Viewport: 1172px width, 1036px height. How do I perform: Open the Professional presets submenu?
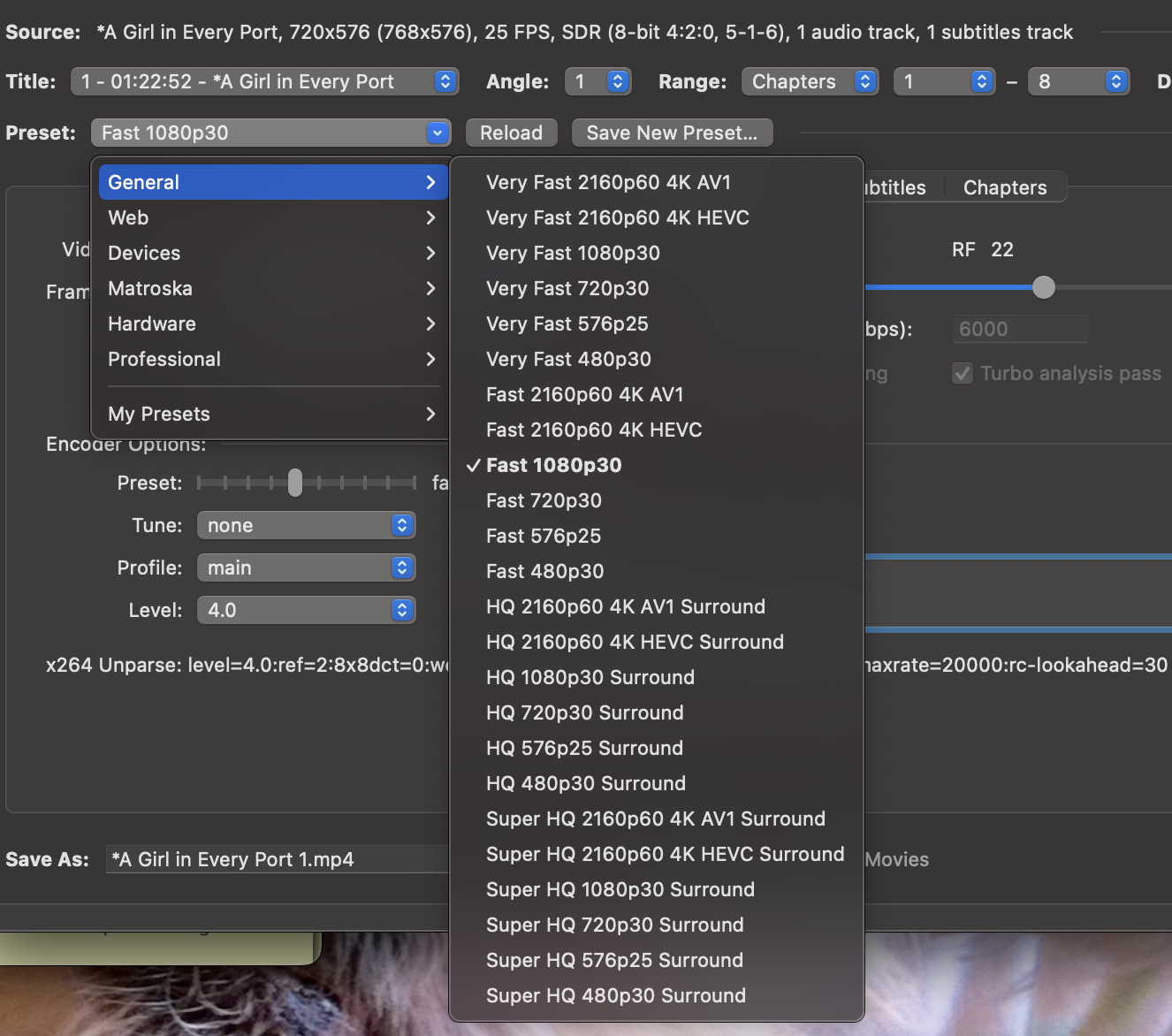point(273,359)
